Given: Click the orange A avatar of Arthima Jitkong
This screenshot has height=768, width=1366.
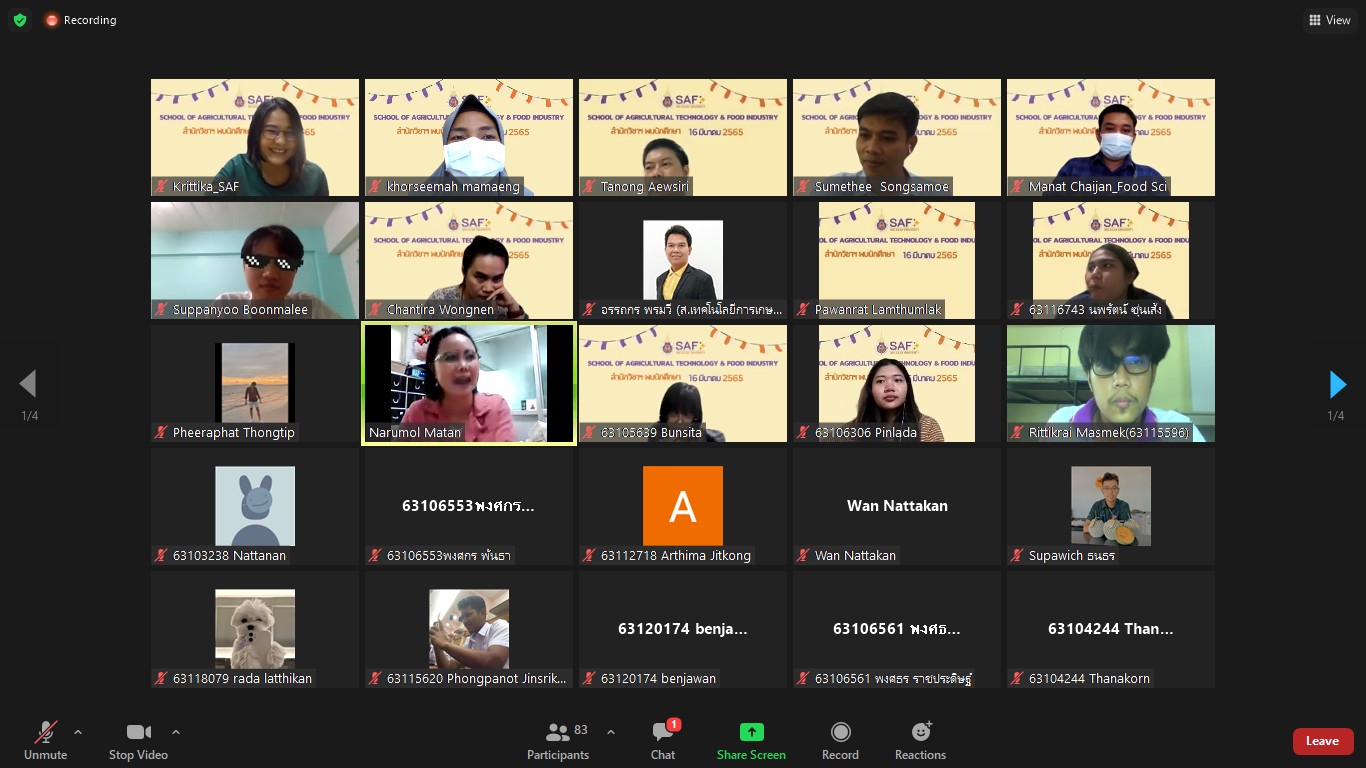Looking at the screenshot, I should click(683, 506).
